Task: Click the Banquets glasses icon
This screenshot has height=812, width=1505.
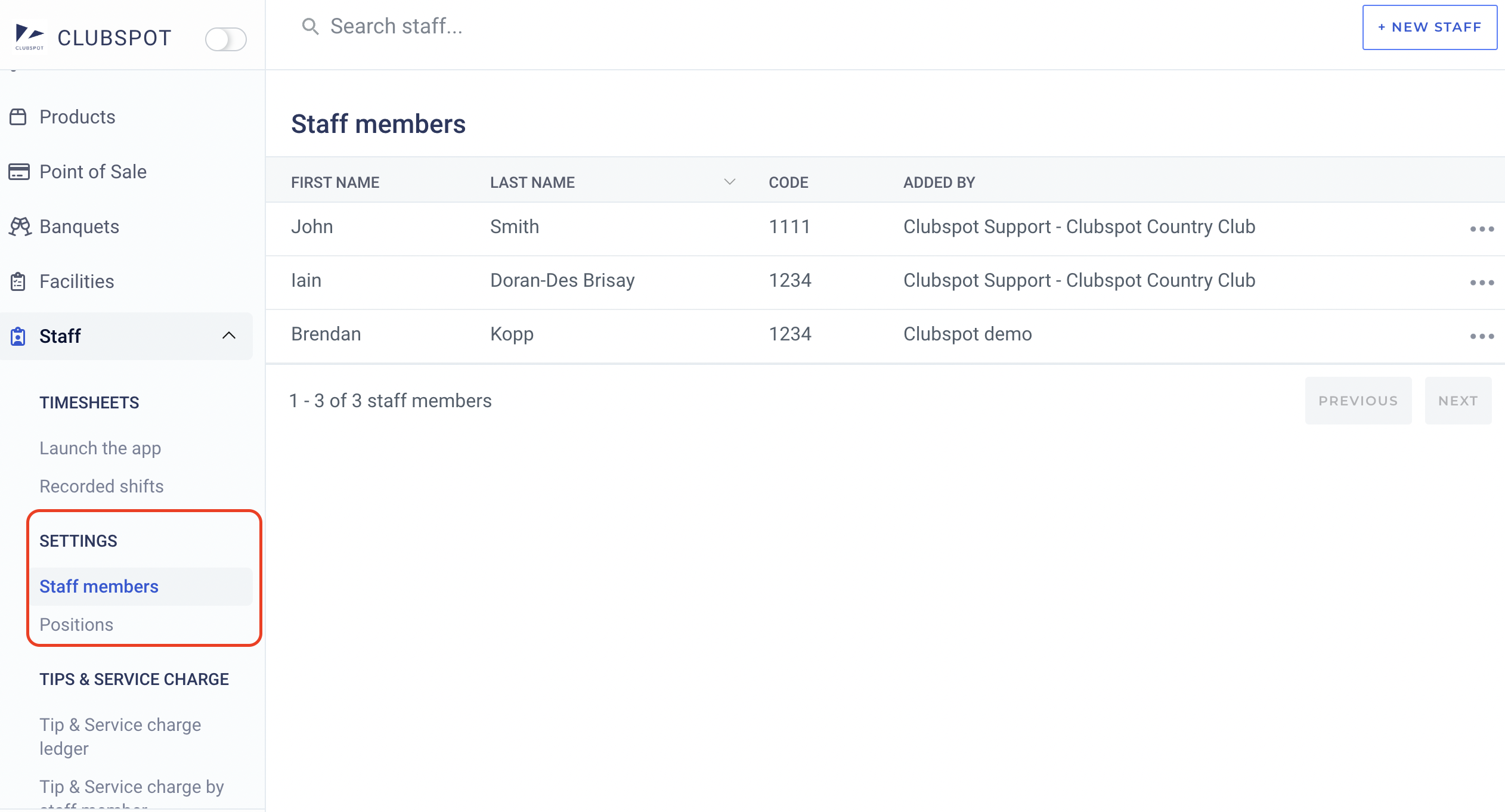Action: coord(20,227)
